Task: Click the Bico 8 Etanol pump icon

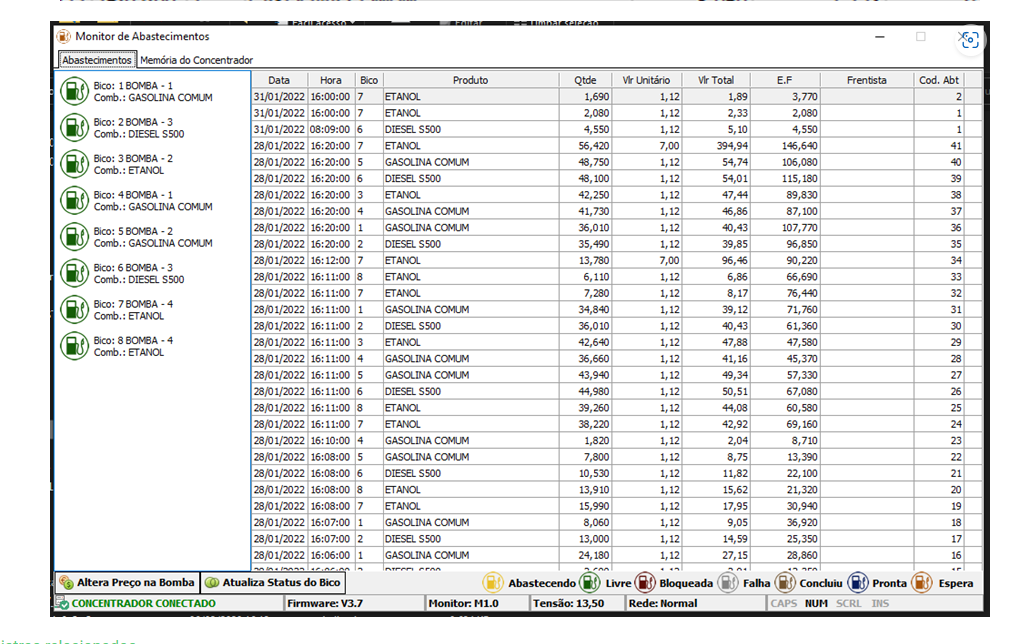Action: (74, 346)
